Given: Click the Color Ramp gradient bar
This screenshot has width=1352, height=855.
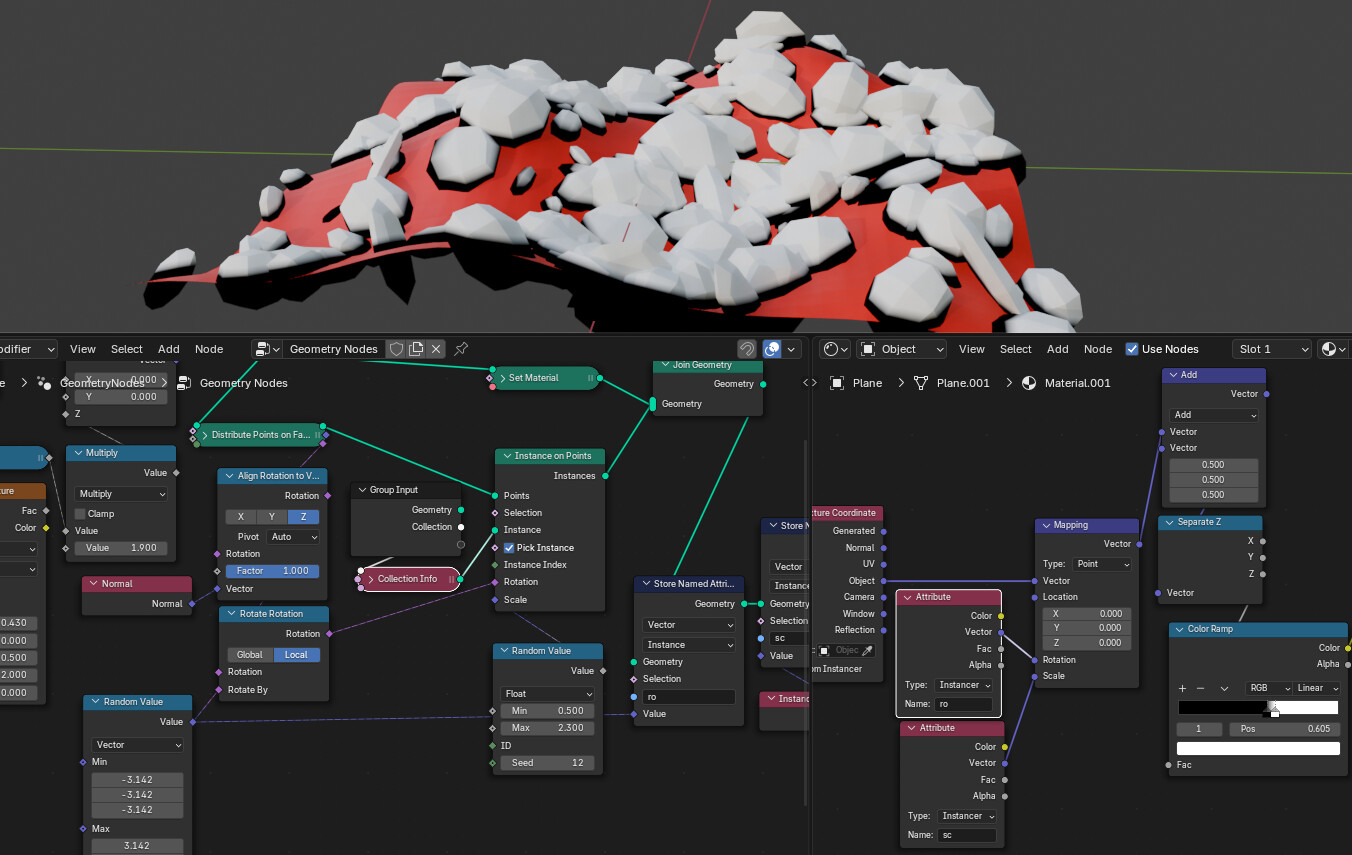Looking at the screenshot, I should [x=1258, y=708].
